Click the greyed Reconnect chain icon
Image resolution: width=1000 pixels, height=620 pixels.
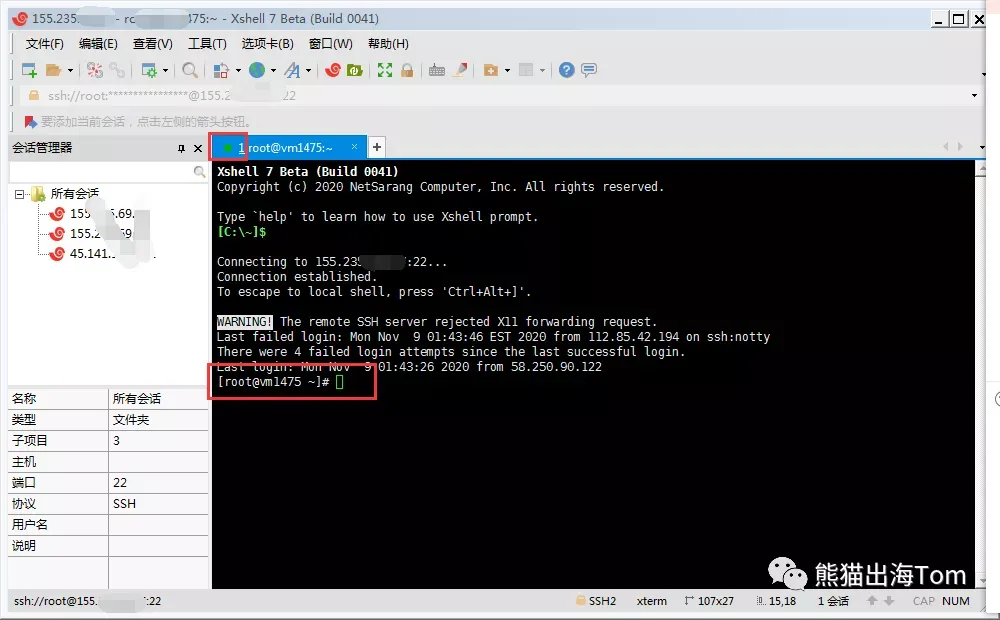[117, 70]
